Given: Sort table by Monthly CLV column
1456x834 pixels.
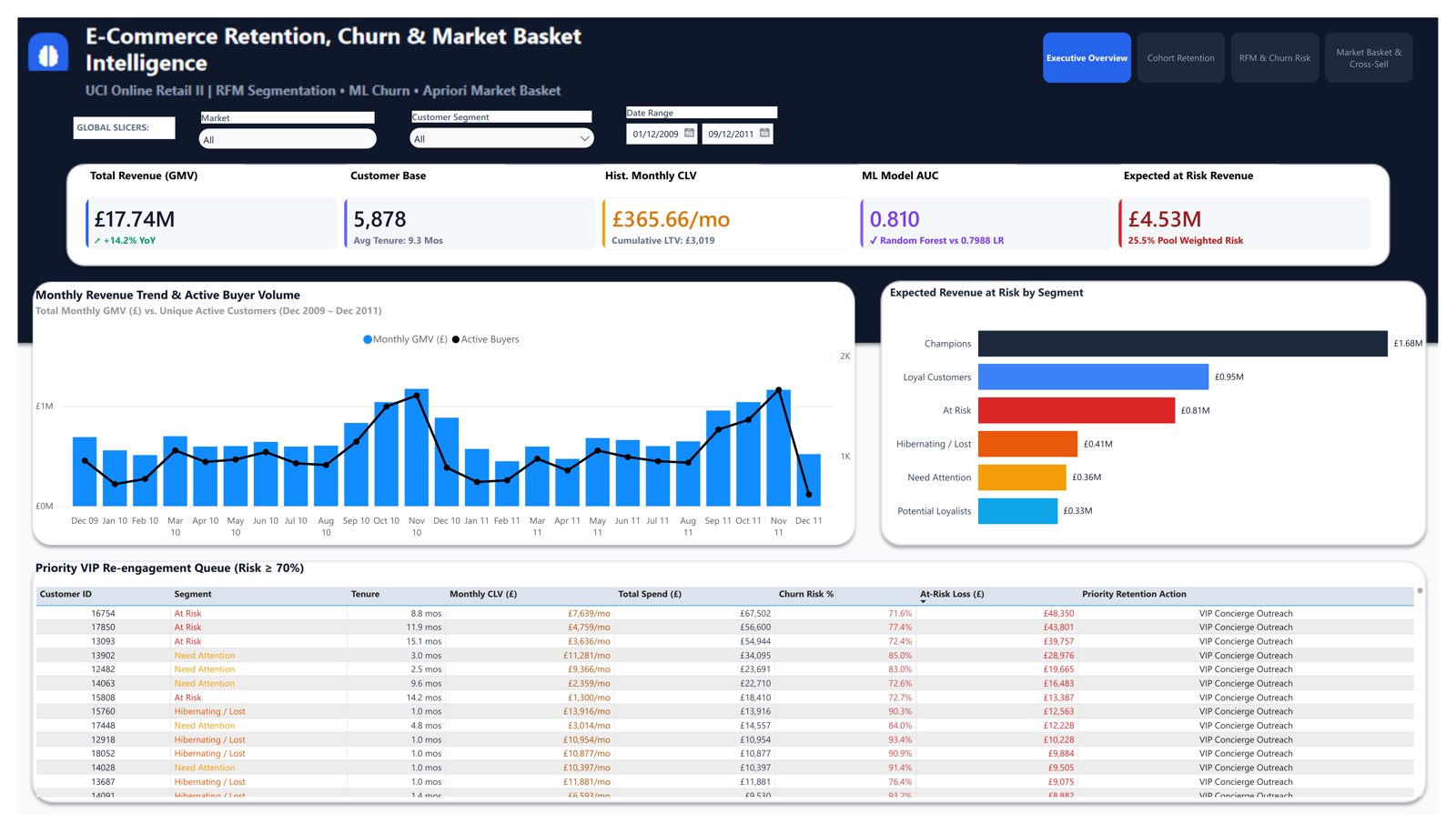Looking at the screenshot, I should [483, 594].
